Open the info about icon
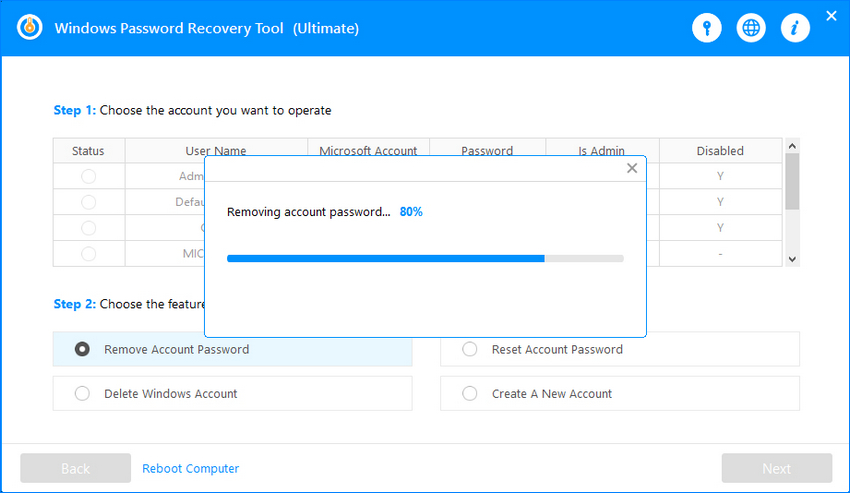Viewport: 850px width, 493px height. pos(795,28)
